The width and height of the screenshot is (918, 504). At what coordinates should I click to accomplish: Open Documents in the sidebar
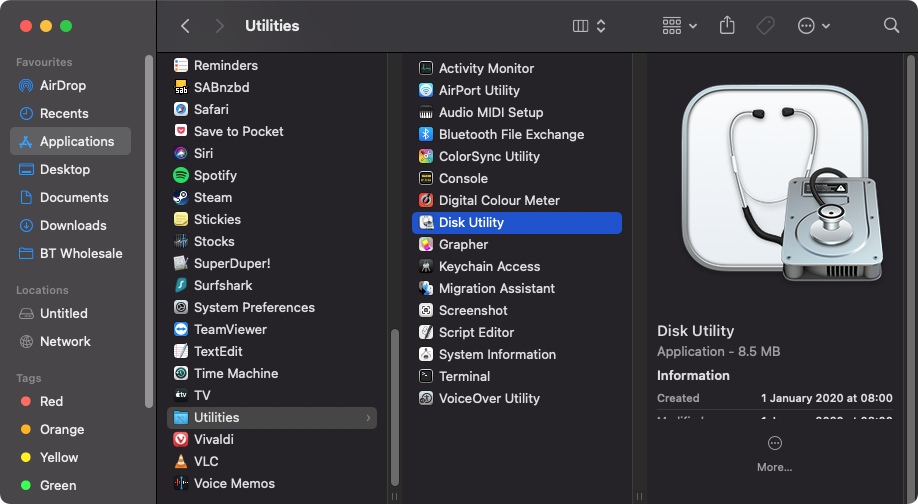click(70, 197)
